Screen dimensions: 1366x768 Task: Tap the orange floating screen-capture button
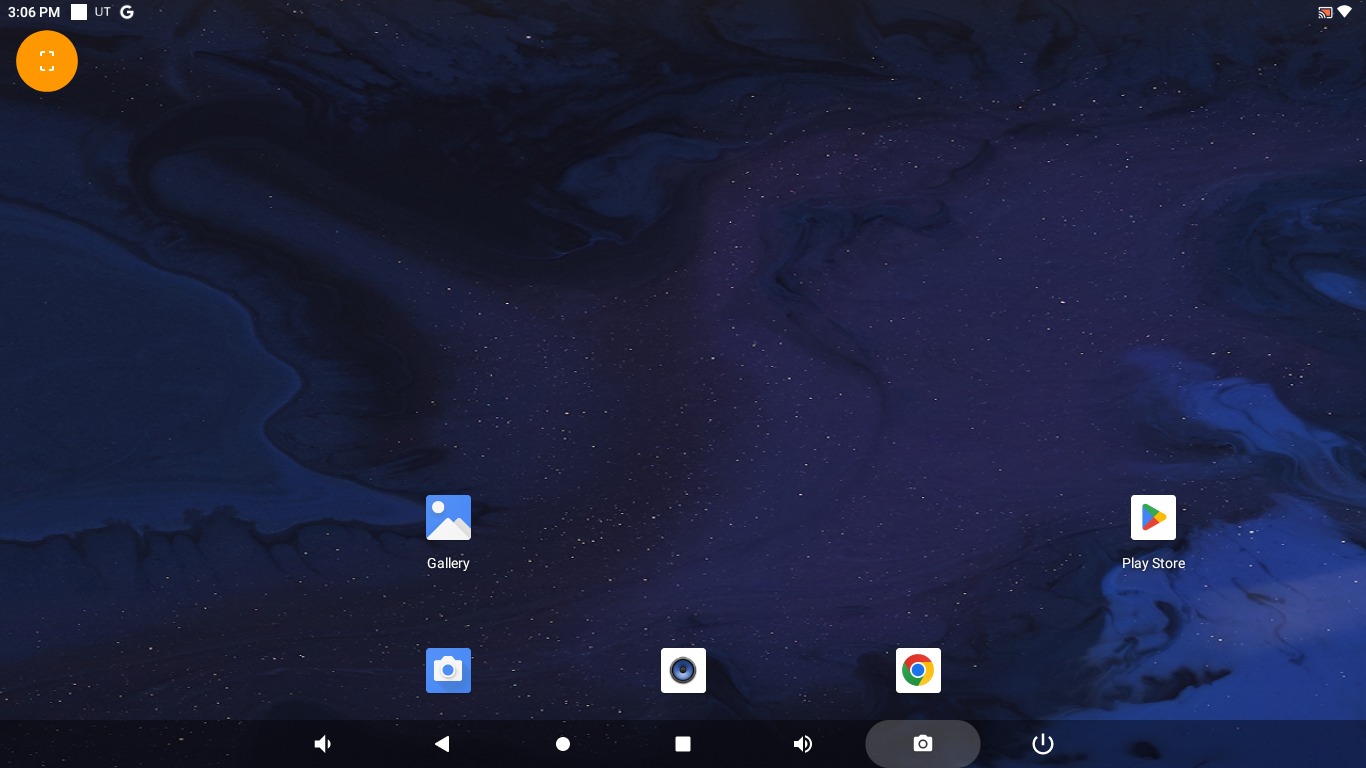[x=47, y=61]
